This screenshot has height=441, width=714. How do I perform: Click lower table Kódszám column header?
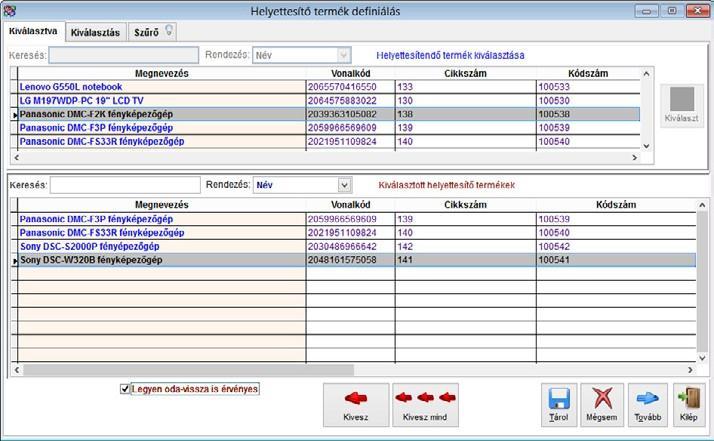616,205
